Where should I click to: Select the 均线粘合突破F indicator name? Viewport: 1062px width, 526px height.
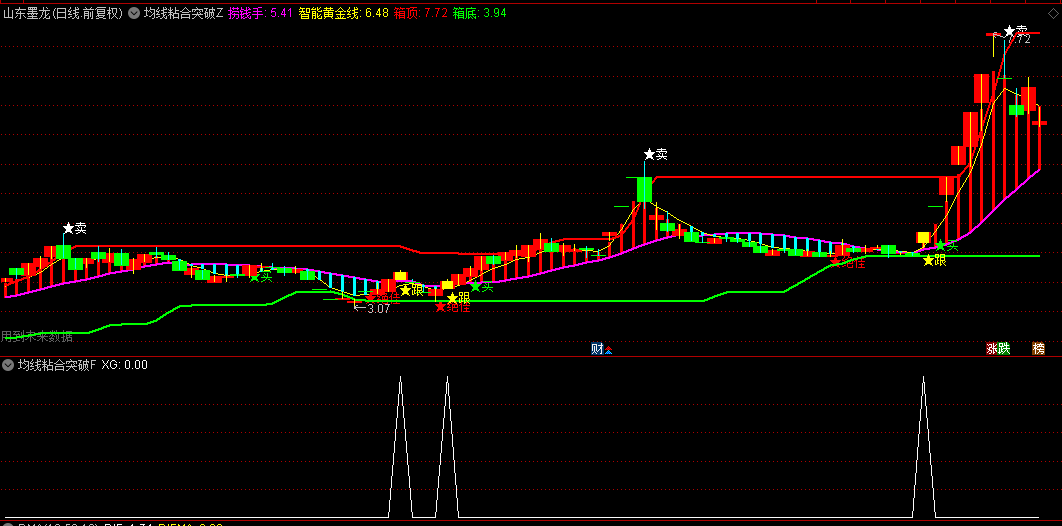pyautogui.click(x=57, y=366)
